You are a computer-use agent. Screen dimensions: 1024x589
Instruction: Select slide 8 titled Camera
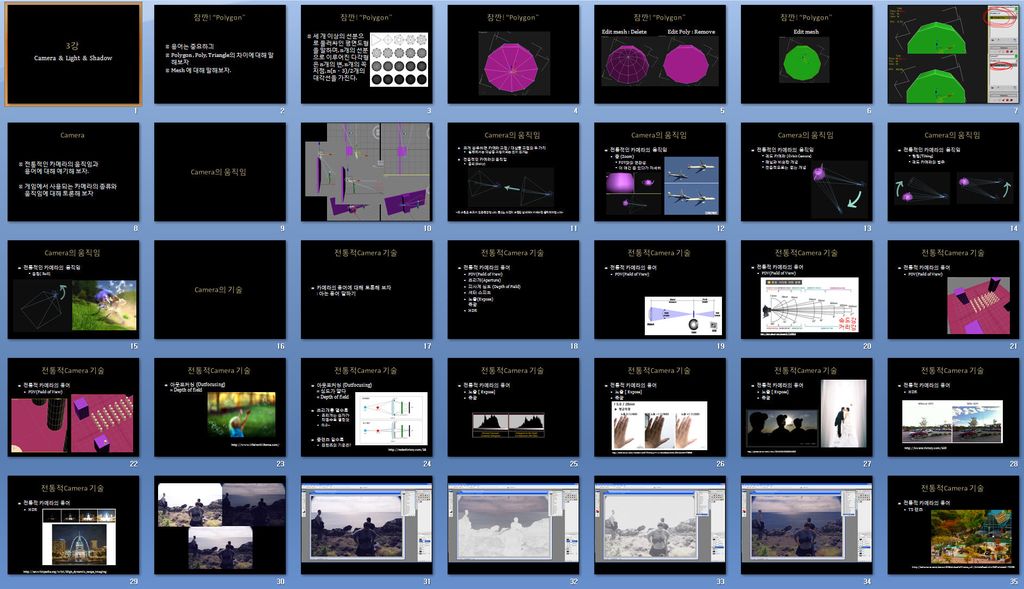click(x=73, y=172)
